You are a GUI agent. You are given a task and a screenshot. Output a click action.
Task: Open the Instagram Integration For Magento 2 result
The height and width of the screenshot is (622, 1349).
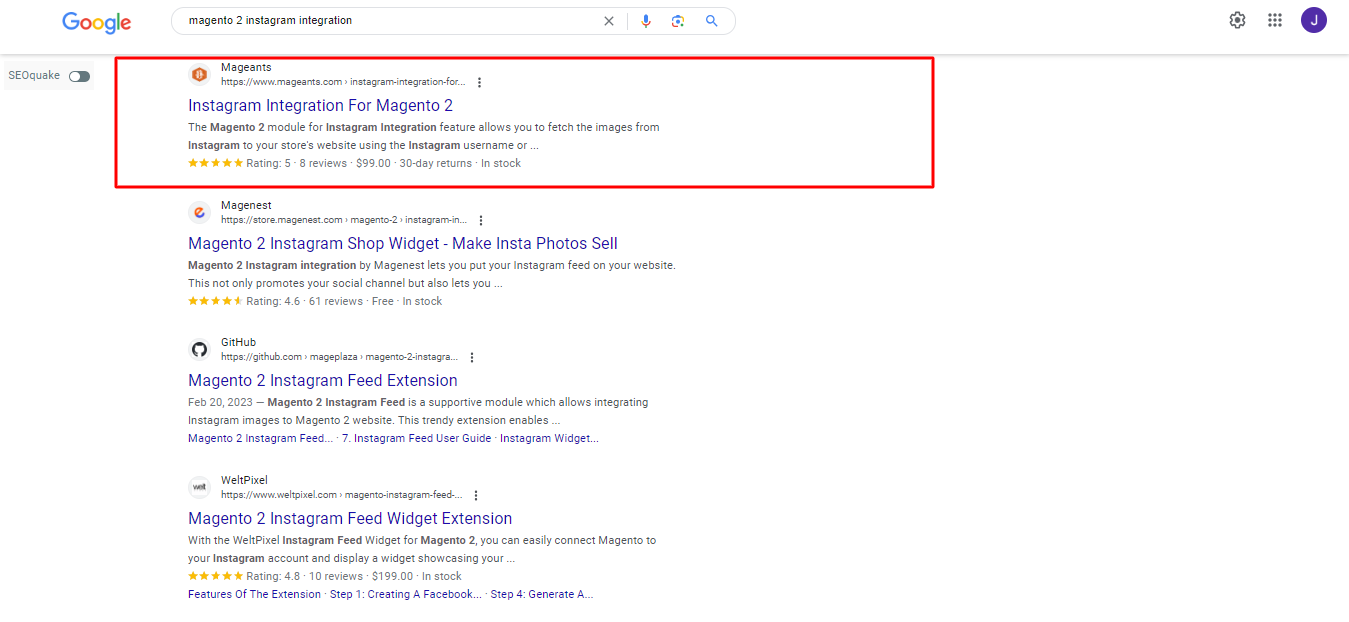click(320, 105)
